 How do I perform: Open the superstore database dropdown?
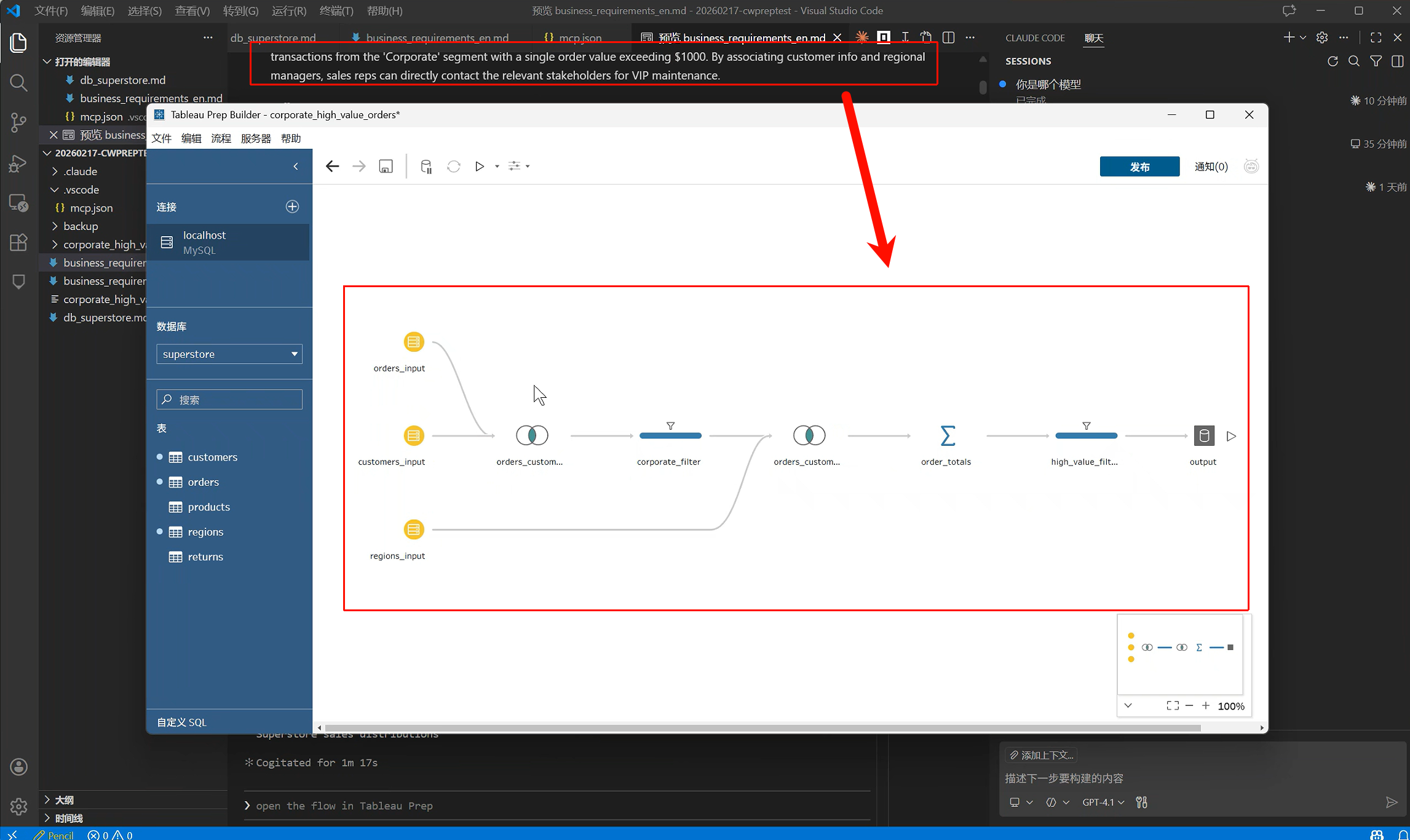pos(229,354)
